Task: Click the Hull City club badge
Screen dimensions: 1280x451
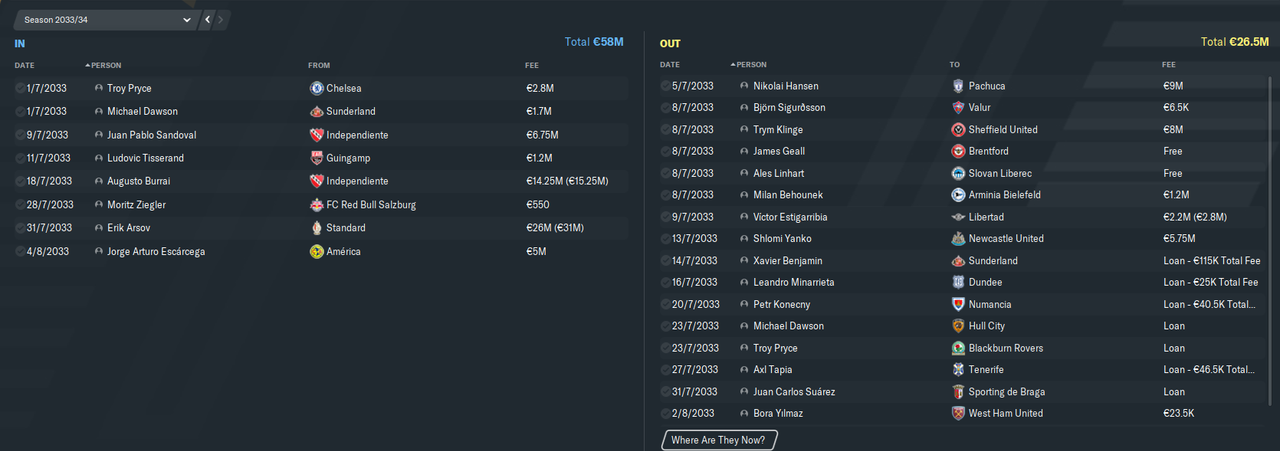Action: pos(959,326)
